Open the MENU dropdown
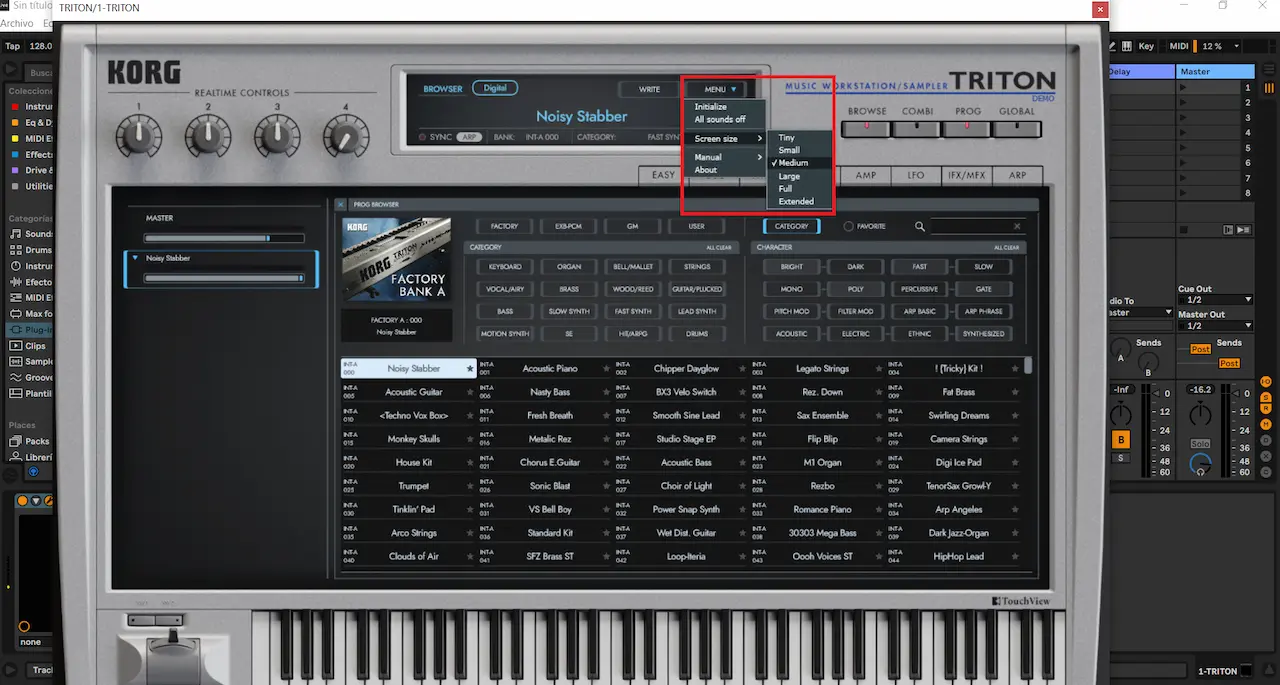This screenshot has height=685, width=1280. click(719, 89)
